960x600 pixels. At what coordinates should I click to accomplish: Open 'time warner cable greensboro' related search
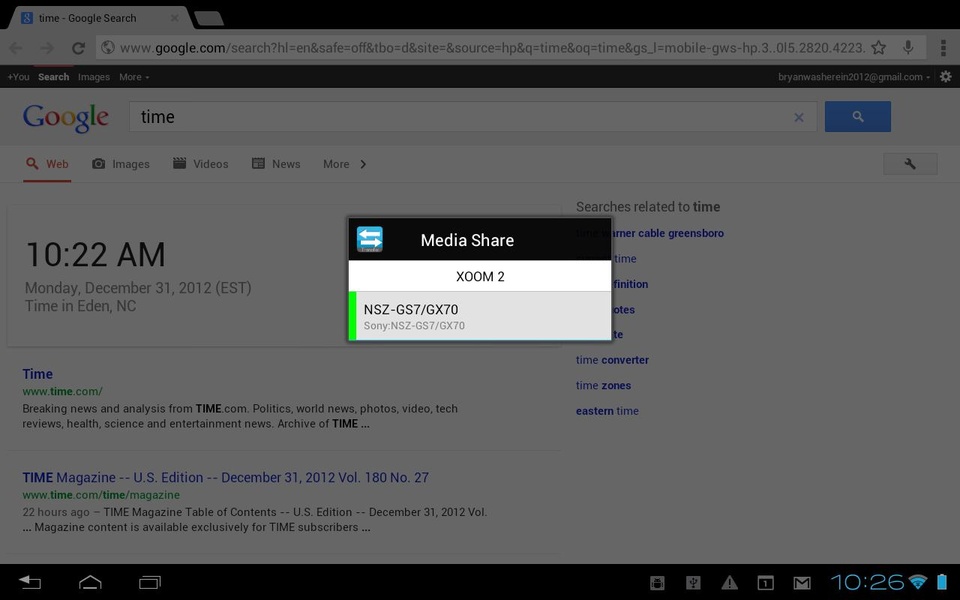point(650,233)
